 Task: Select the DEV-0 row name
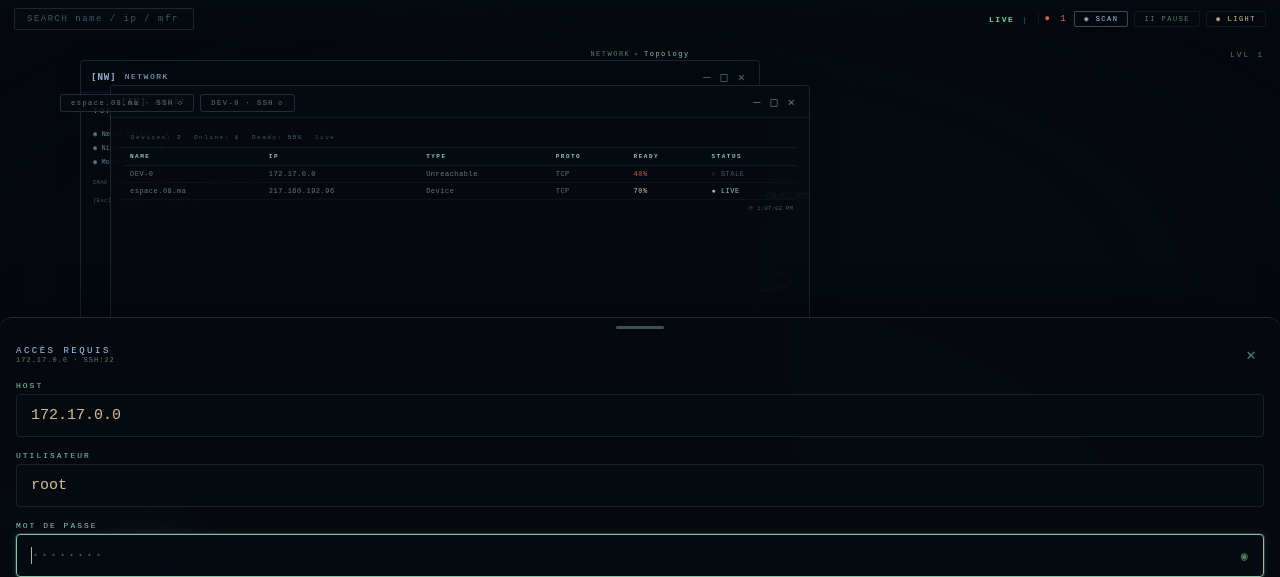[x=141, y=174]
